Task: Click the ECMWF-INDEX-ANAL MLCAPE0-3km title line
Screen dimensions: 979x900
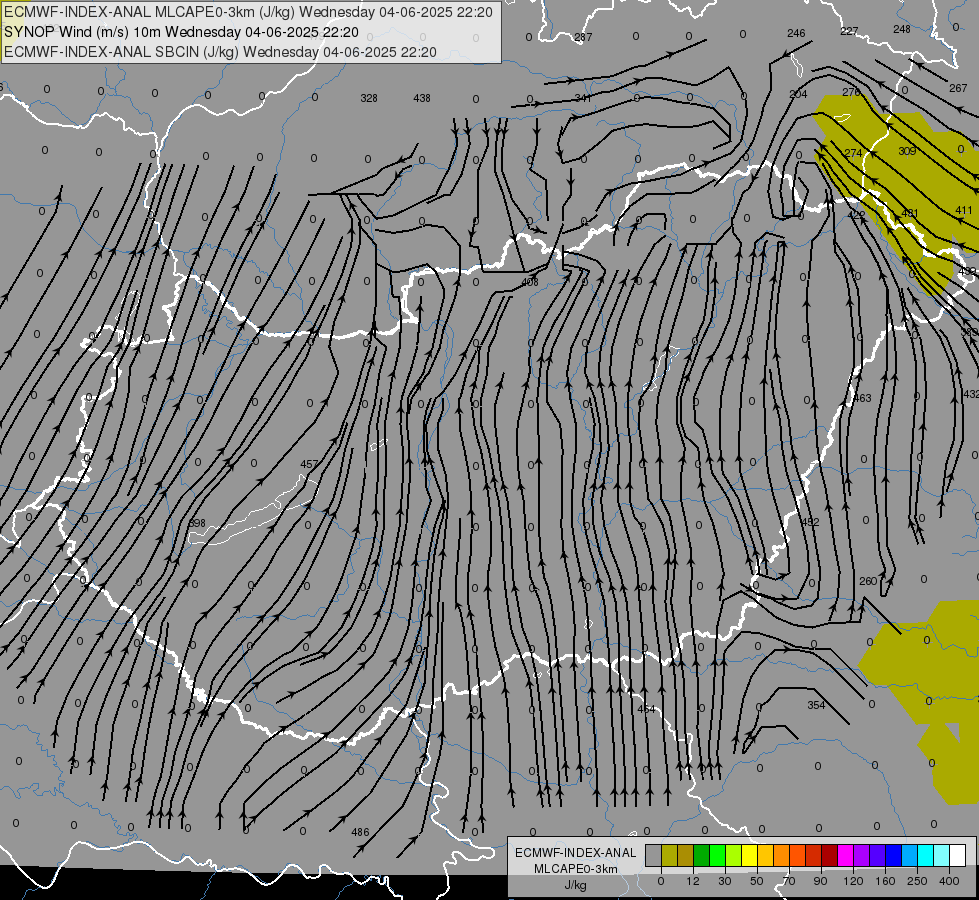Action: coord(248,12)
